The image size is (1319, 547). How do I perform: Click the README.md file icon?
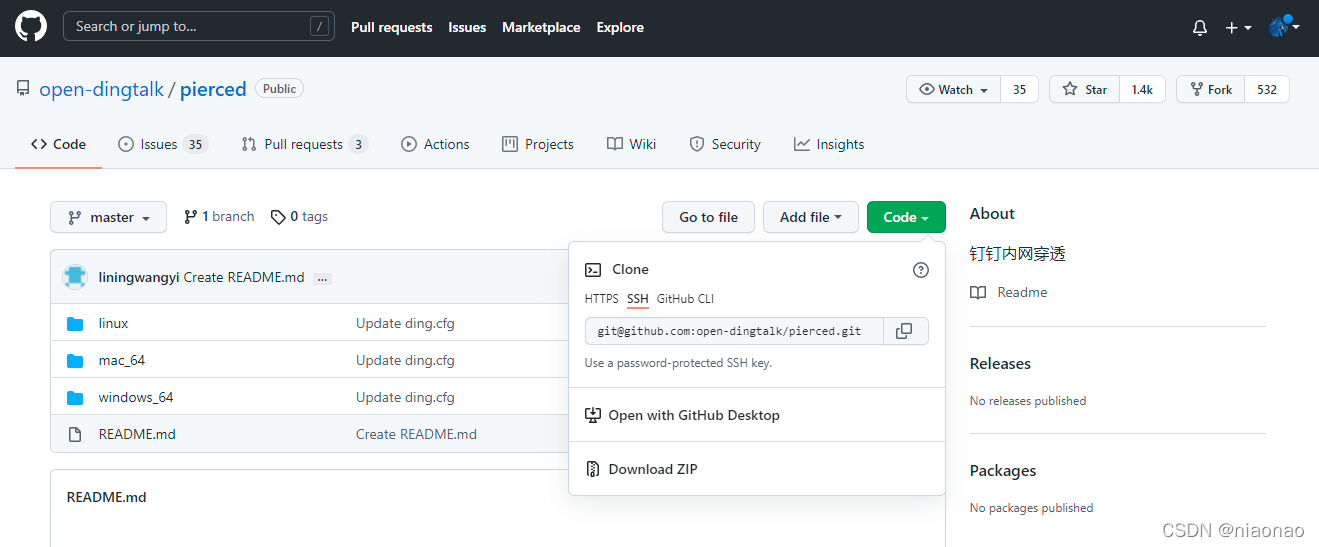[75, 434]
